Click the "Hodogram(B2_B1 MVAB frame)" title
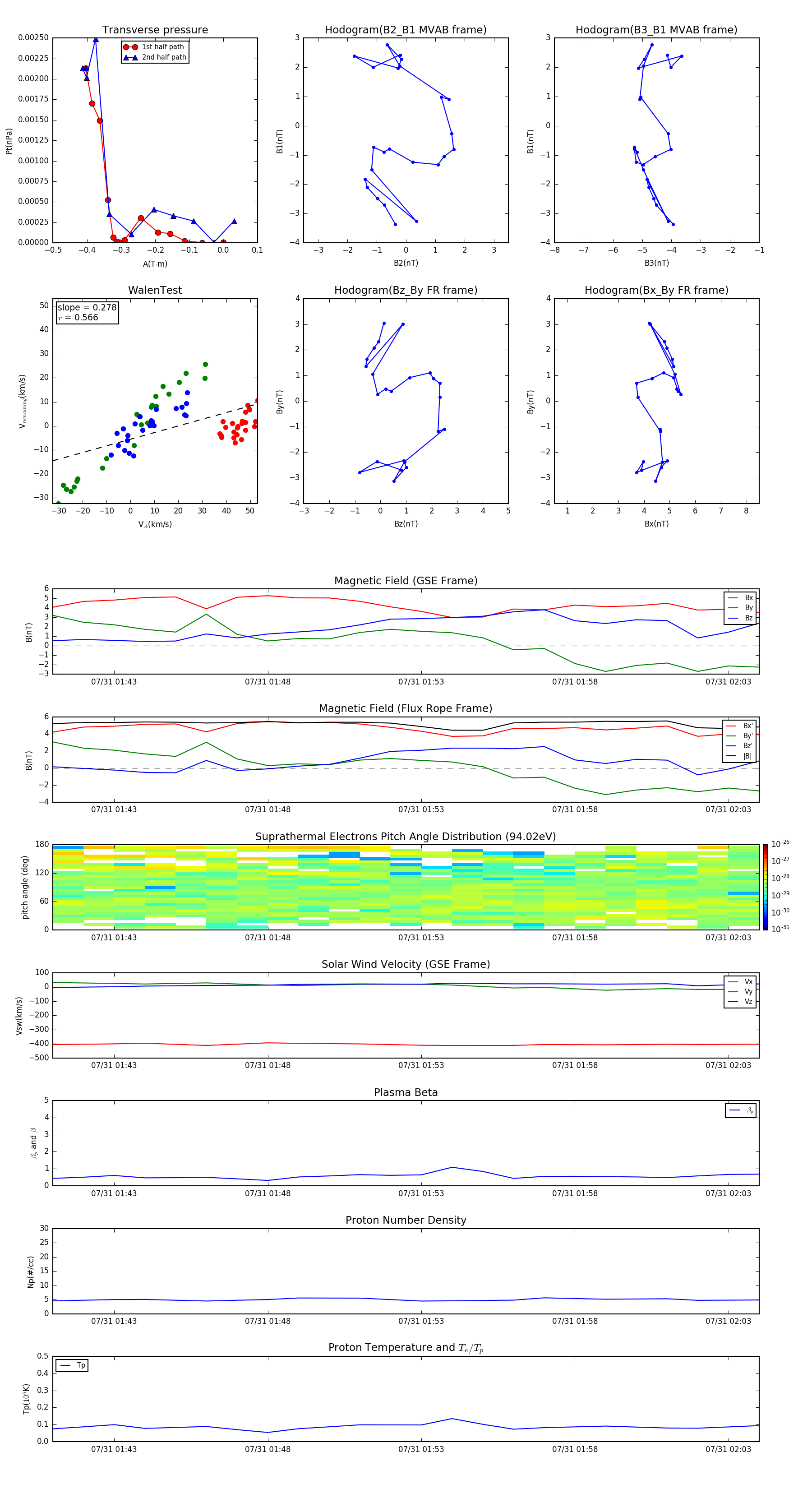 [x=406, y=30]
